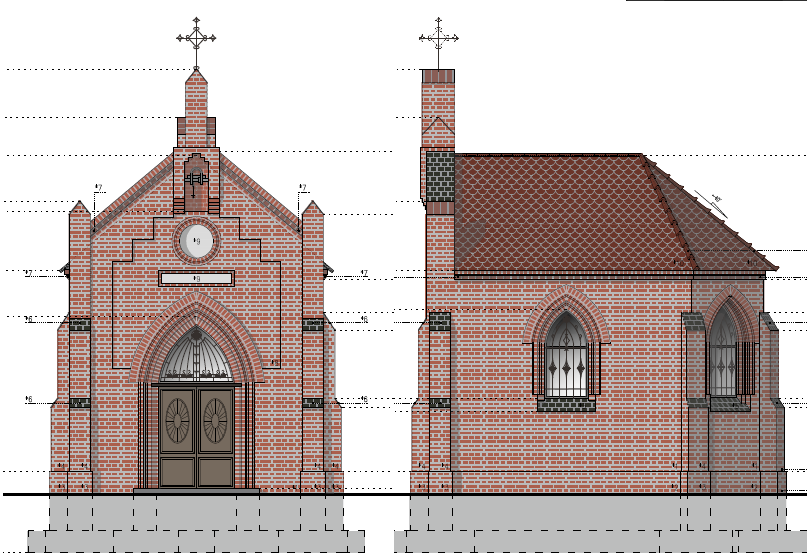This screenshot has width=807, height=554.
Task: Click the roof slope angle annotation
Action: [715, 199]
